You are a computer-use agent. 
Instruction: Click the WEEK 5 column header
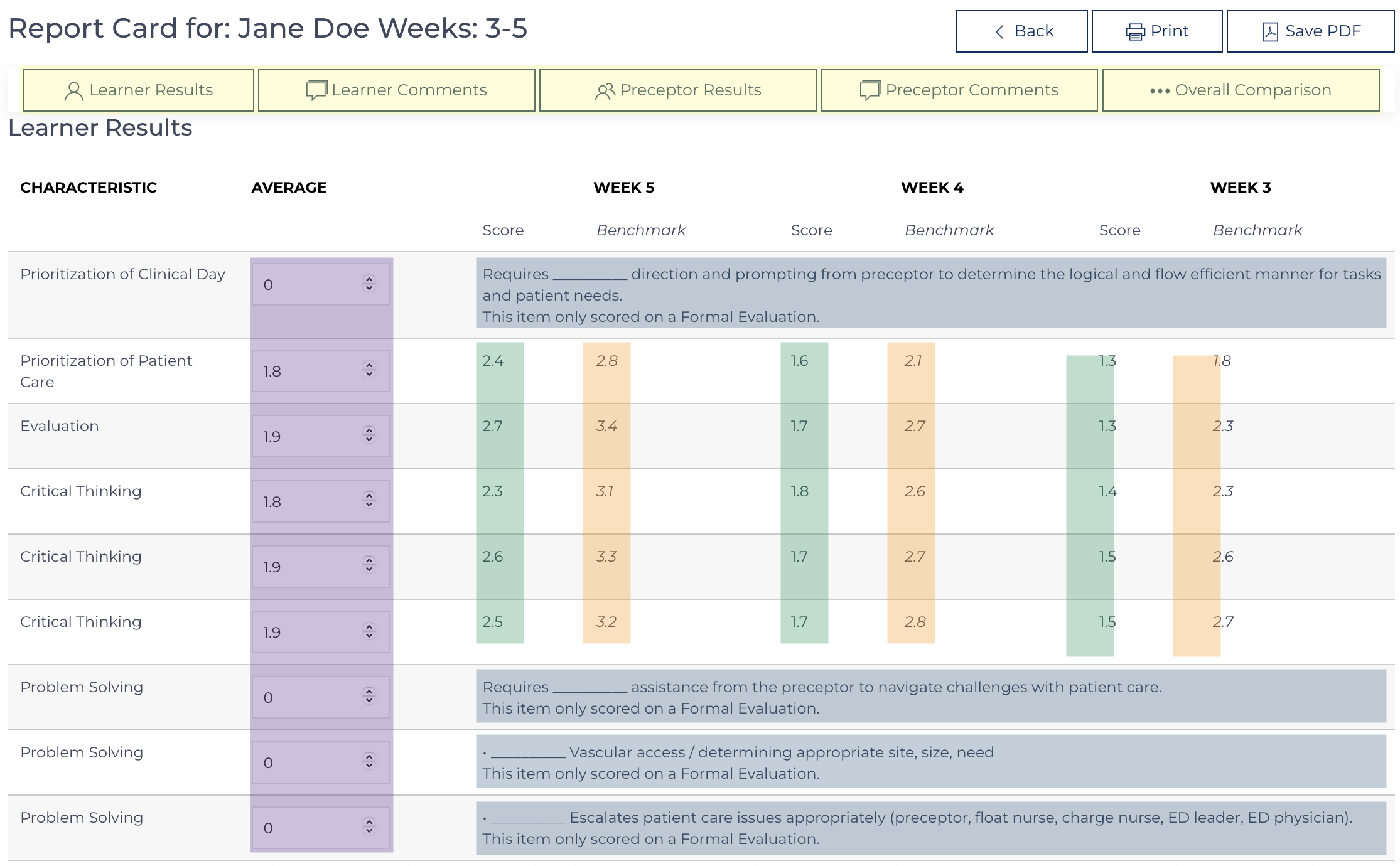pyautogui.click(x=624, y=188)
